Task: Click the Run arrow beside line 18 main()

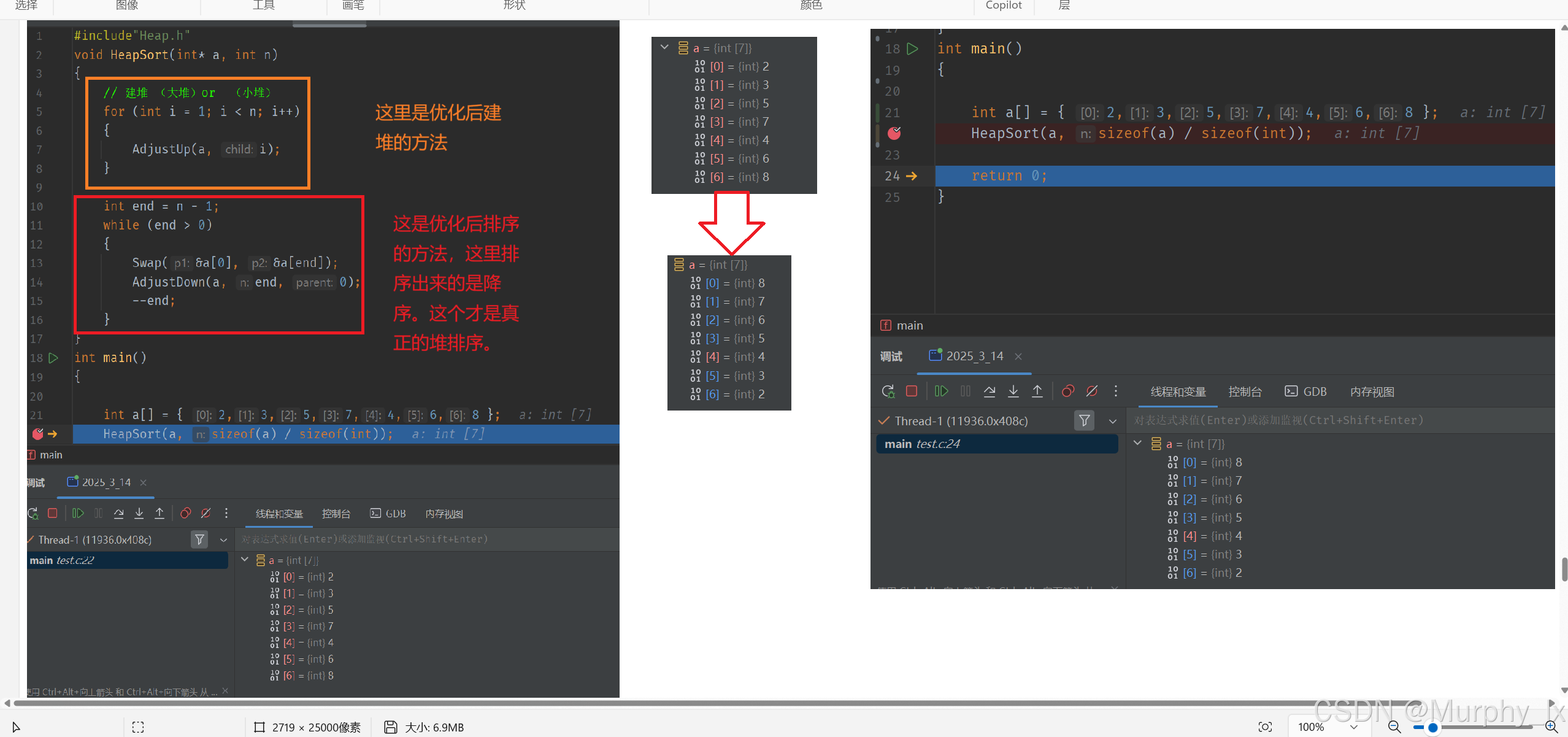Action: coord(913,48)
